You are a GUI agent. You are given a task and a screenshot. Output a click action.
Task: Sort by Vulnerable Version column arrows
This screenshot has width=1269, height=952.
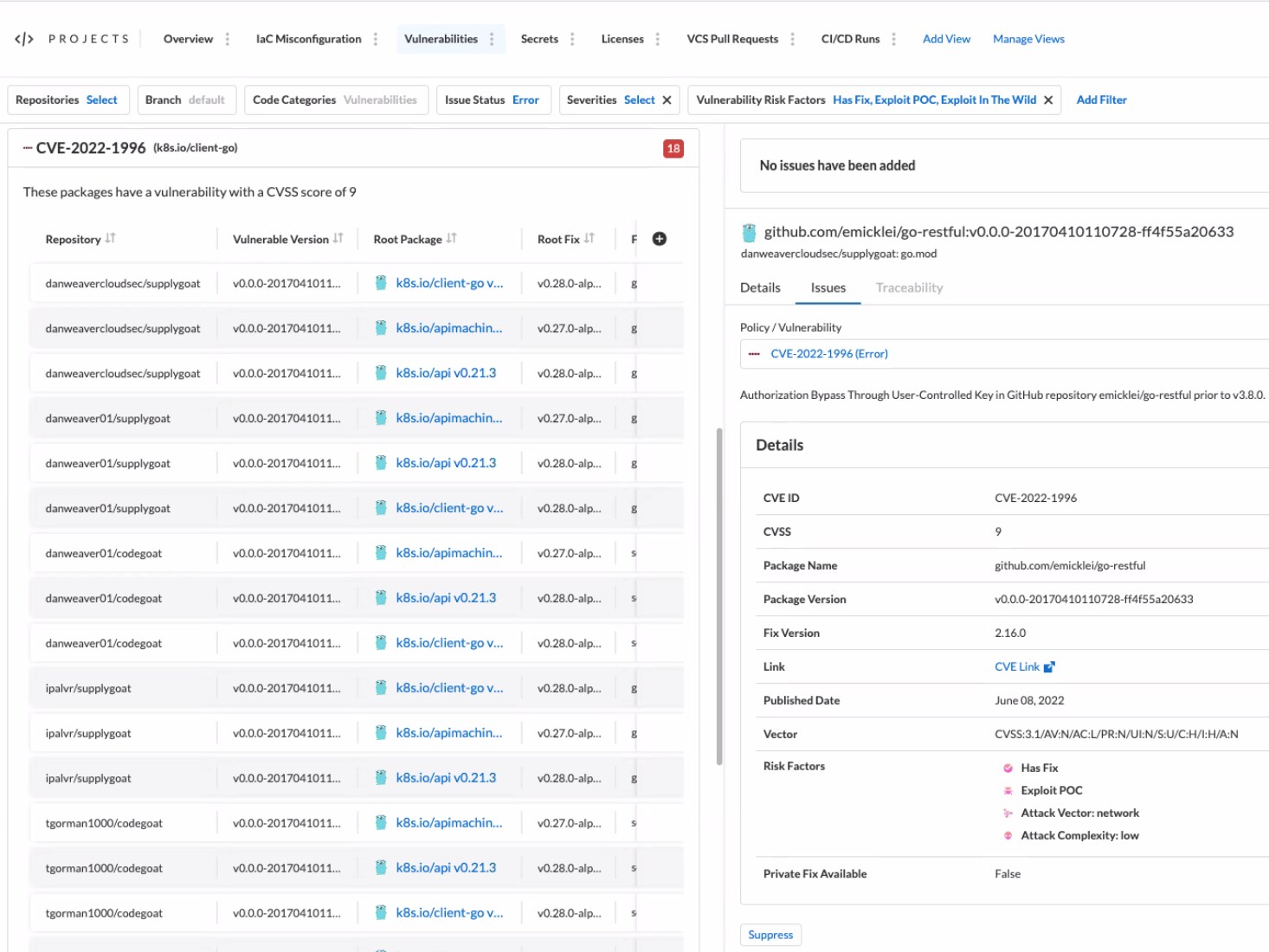pyautogui.click(x=338, y=239)
